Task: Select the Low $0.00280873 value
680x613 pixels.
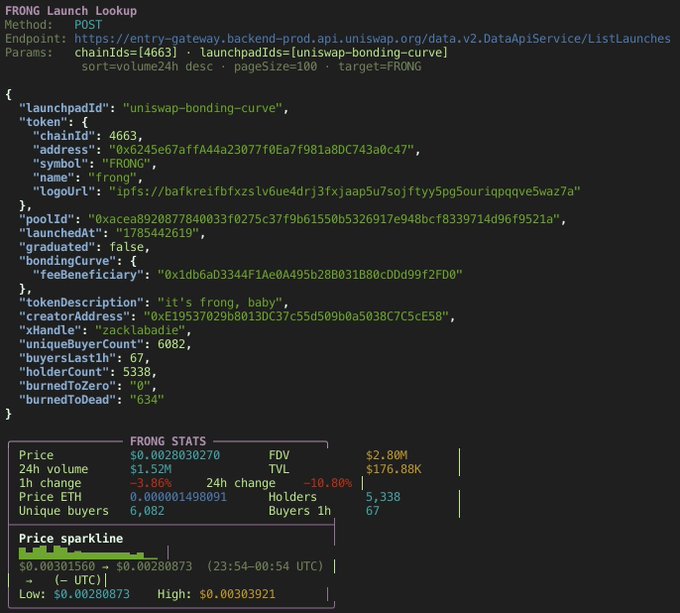Action: point(92,593)
